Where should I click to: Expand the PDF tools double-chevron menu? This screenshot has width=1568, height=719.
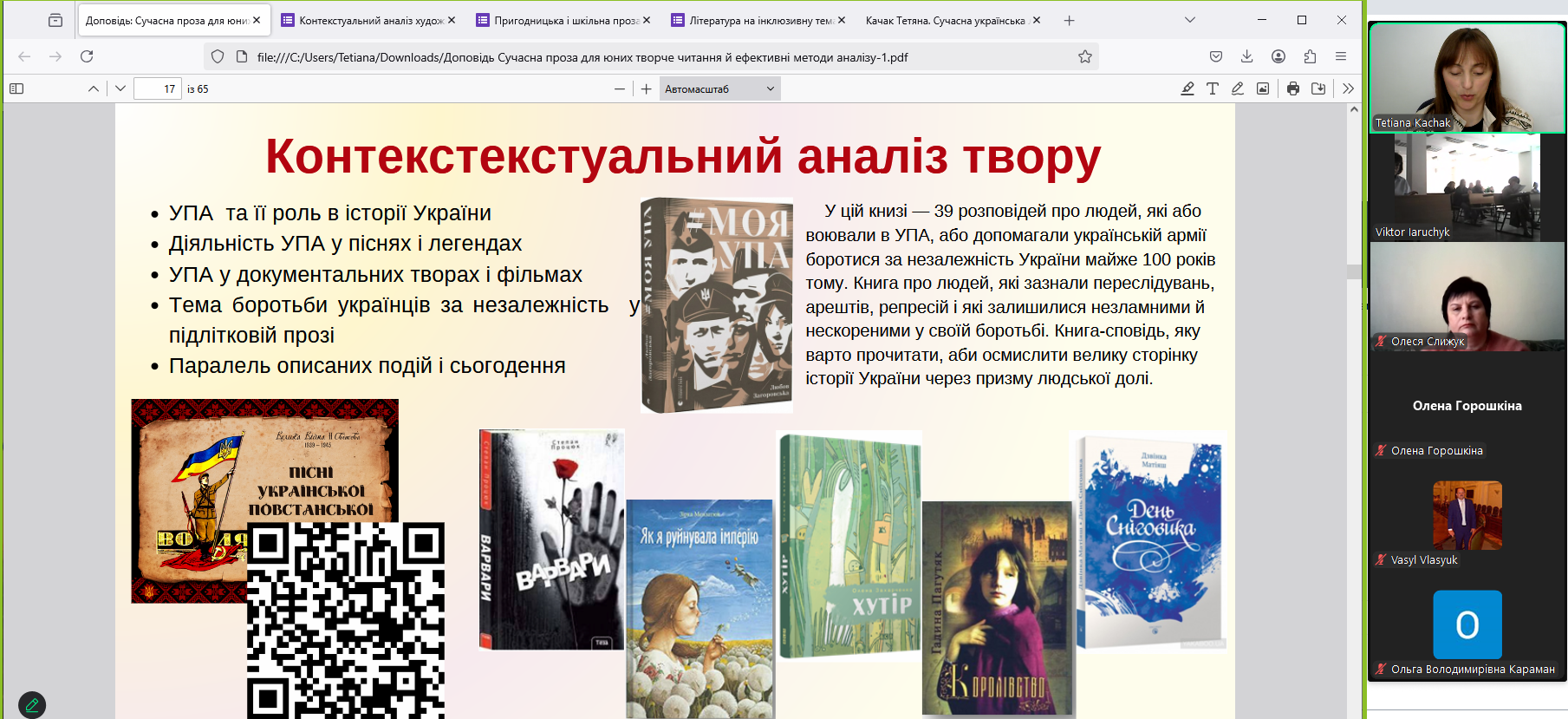(x=1348, y=88)
